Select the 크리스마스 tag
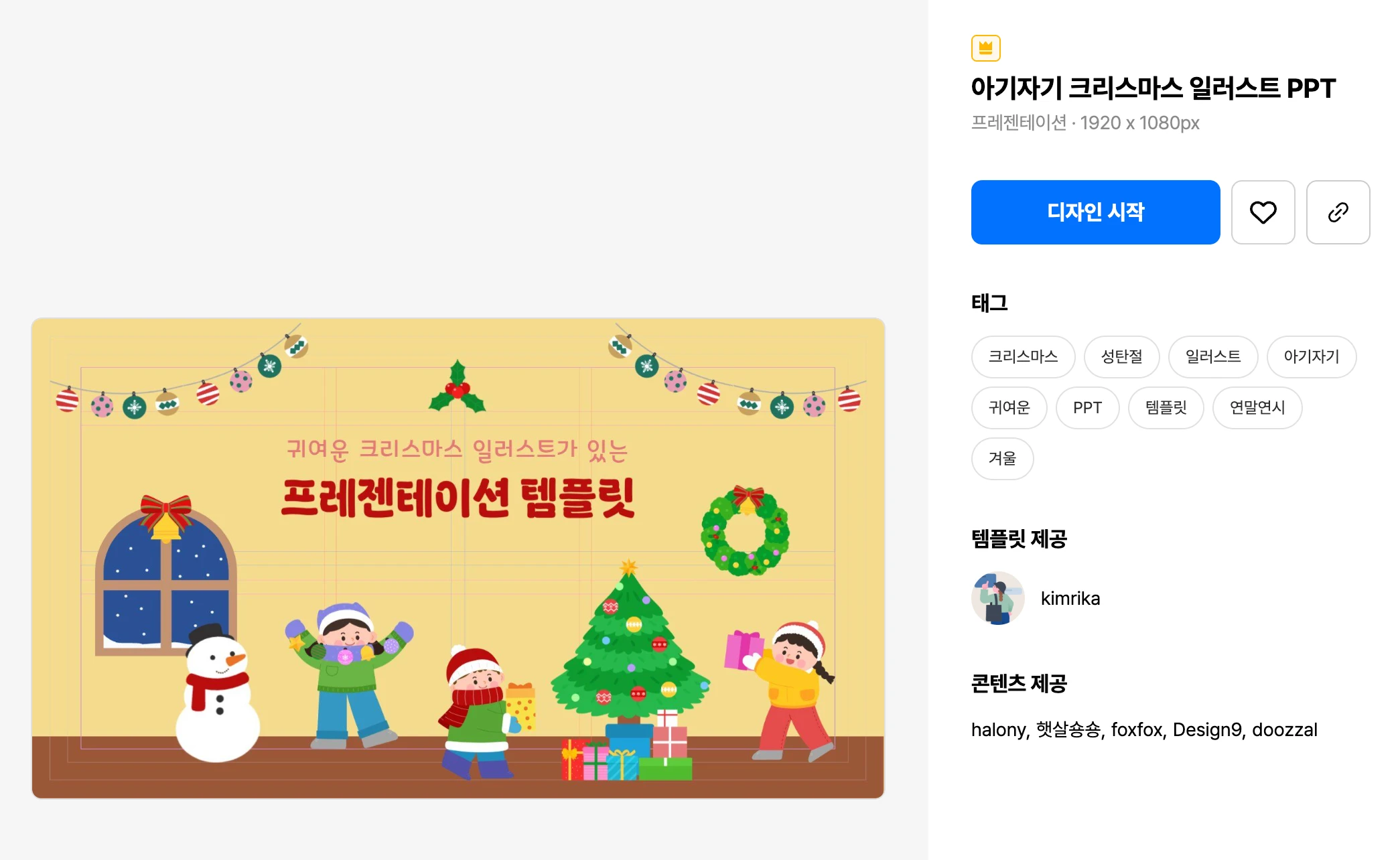 coord(1023,357)
